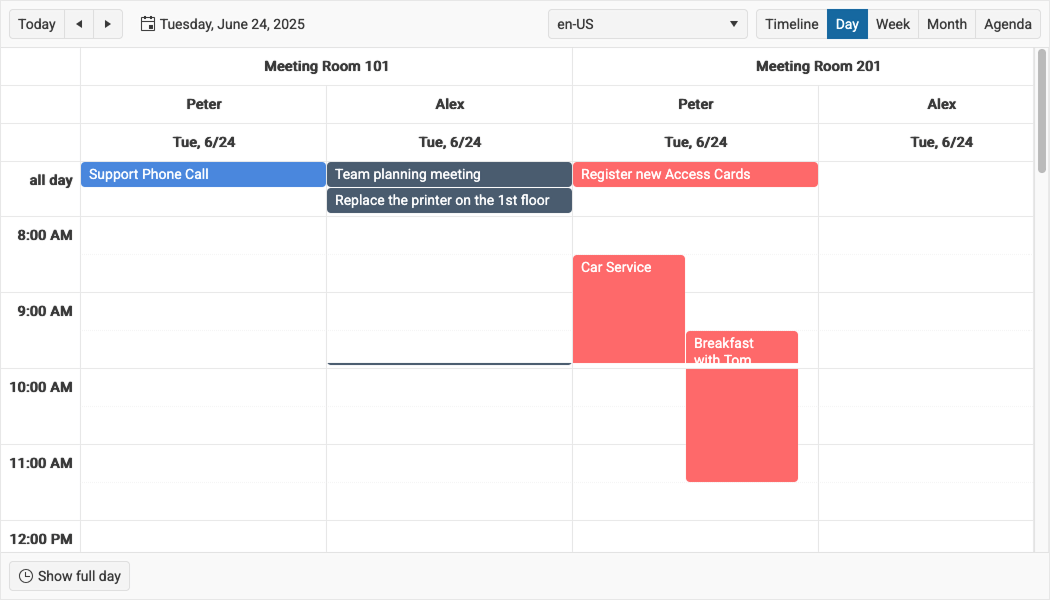Switch to the Timeline view
Screen dimensions: 1050x600
click(x=791, y=24)
